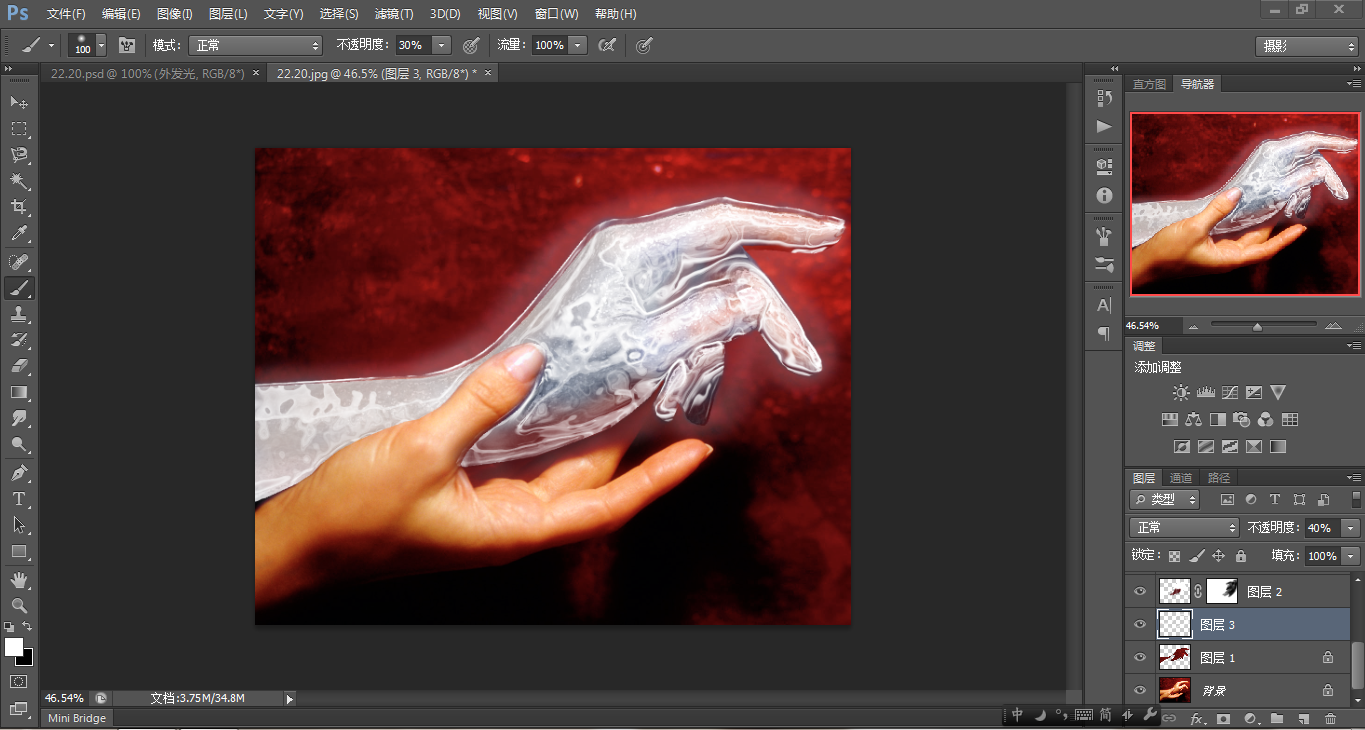1365x730 pixels.
Task: Select the Magic Wand tool
Action: tap(19, 181)
